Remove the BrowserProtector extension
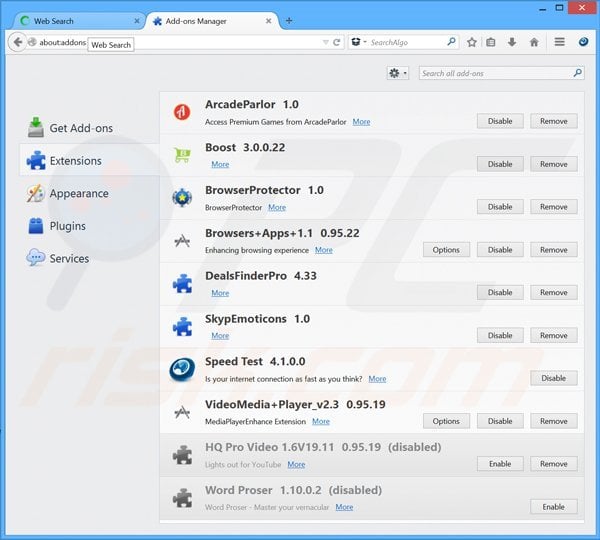The width and height of the screenshot is (600, 540). point(554,207)
